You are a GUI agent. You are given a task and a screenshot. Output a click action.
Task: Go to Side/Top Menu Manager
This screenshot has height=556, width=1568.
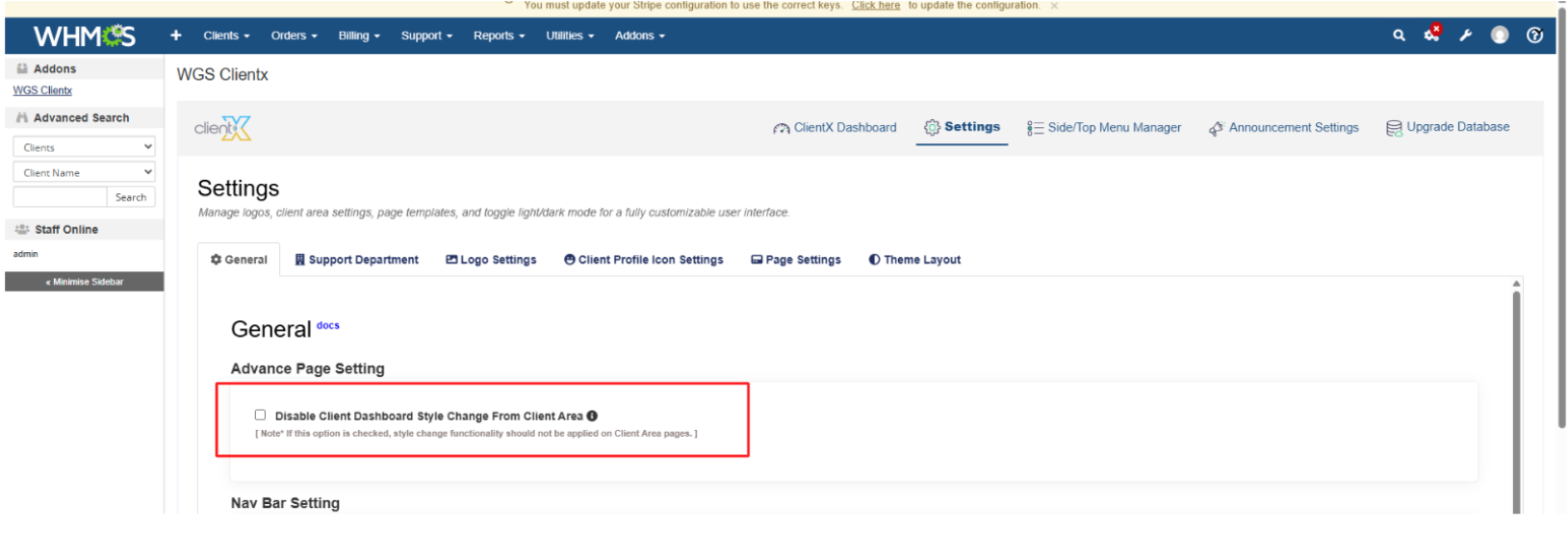[1104, 128]
